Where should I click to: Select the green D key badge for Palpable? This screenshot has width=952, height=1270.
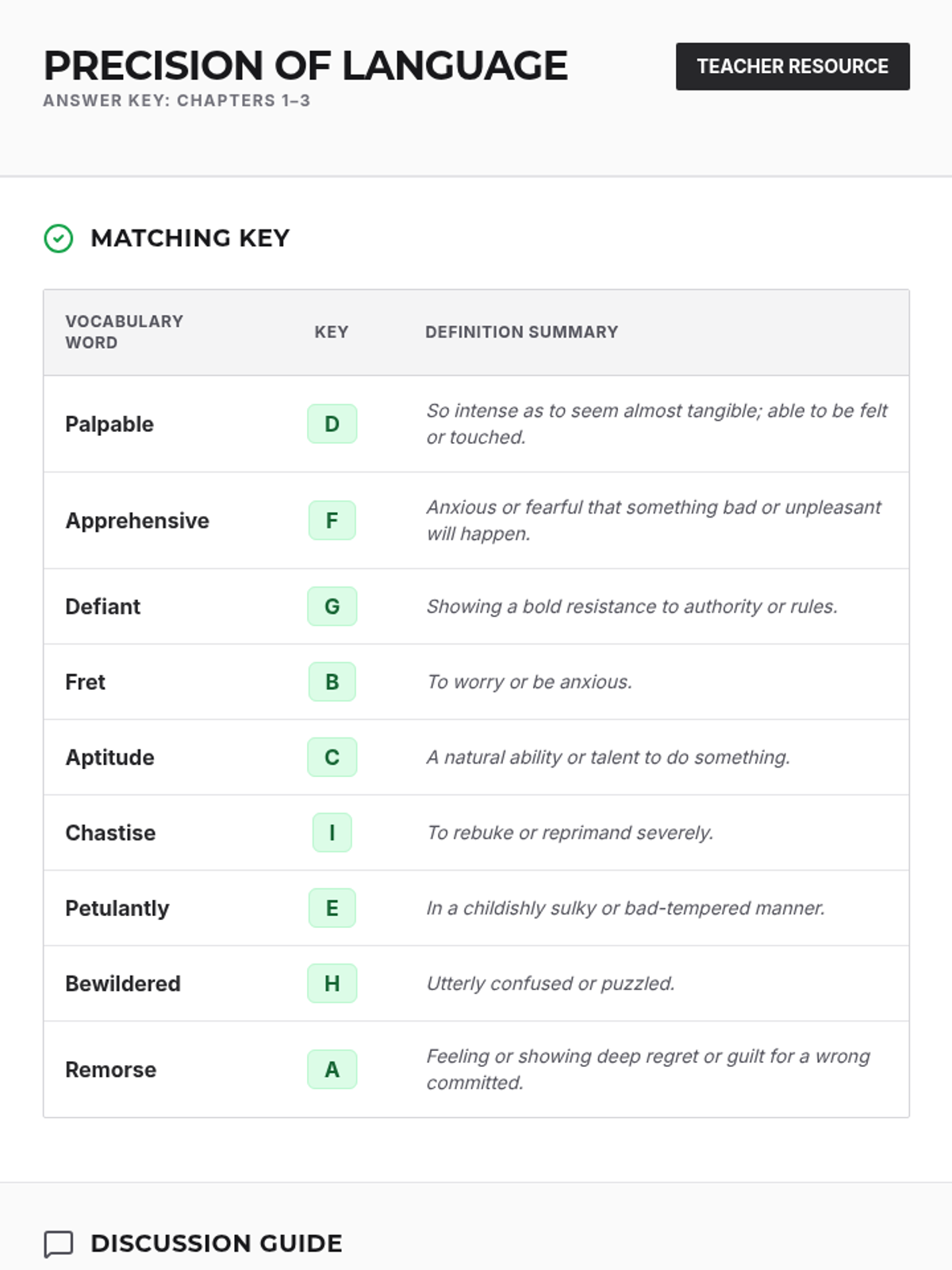(332, 424)
